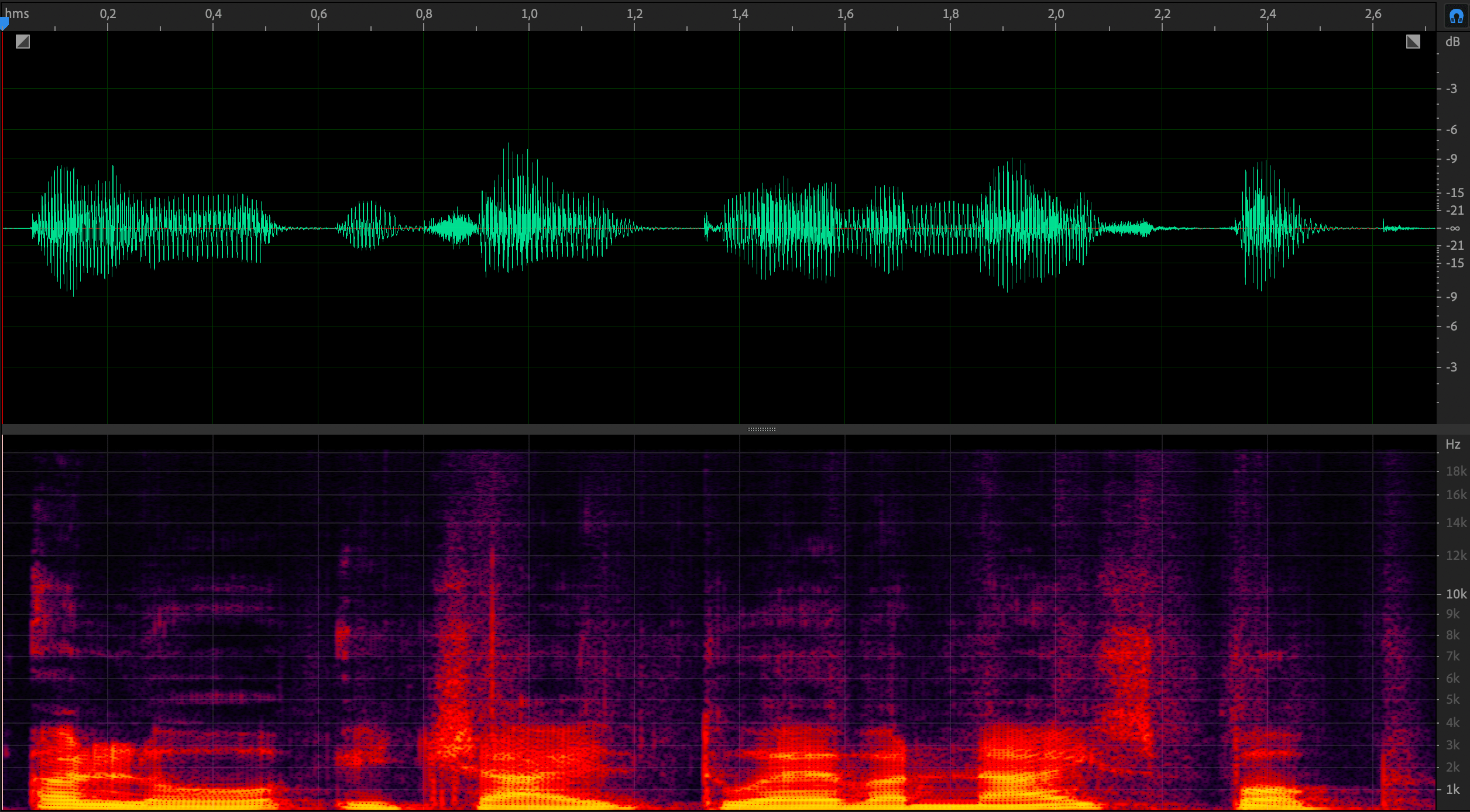This screenshot has width=1470, height=812.
Task: Click the 1,0 mark on the time ruler
Action: coord(530,13)
